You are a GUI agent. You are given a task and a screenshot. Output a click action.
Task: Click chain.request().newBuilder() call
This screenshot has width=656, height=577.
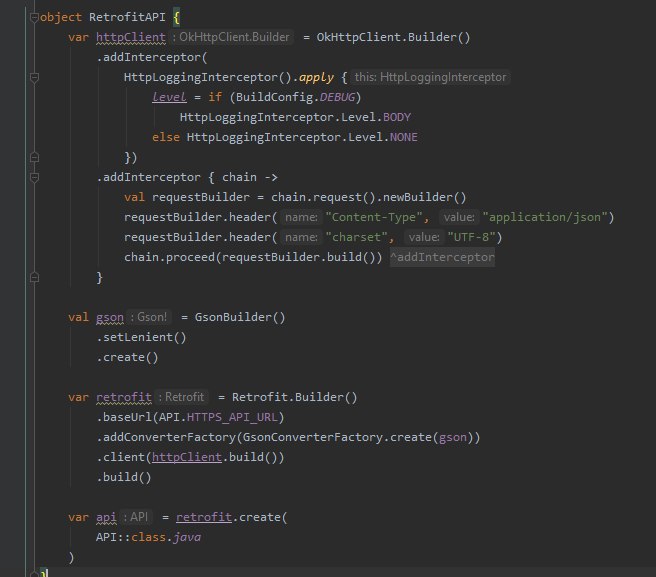coord(368,197)
